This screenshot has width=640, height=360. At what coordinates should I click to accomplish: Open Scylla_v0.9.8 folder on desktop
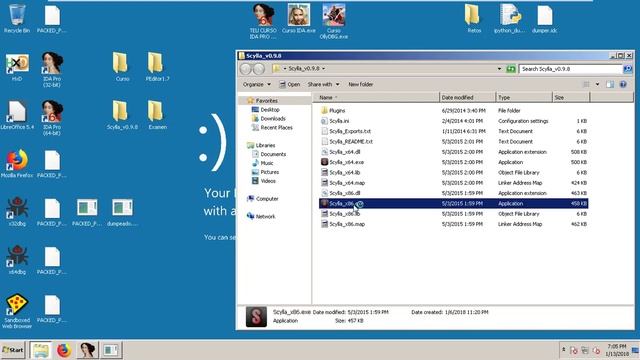[122, 115]
